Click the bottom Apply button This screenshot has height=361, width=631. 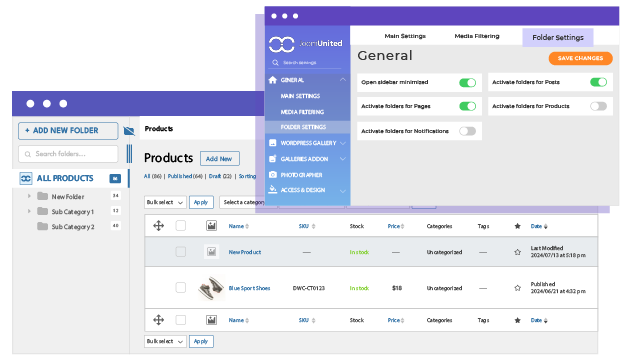point(201,341)
